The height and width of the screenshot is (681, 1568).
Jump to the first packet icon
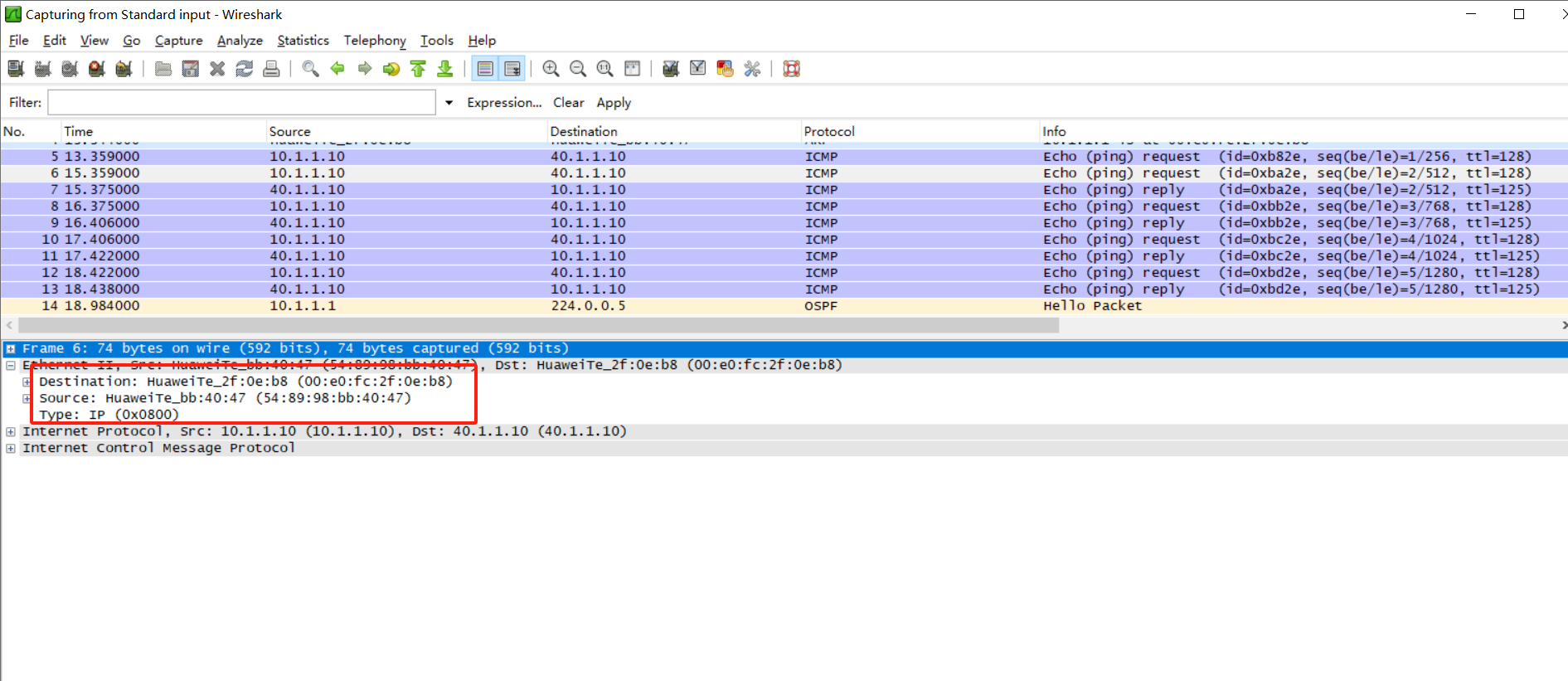coord(418,69)
